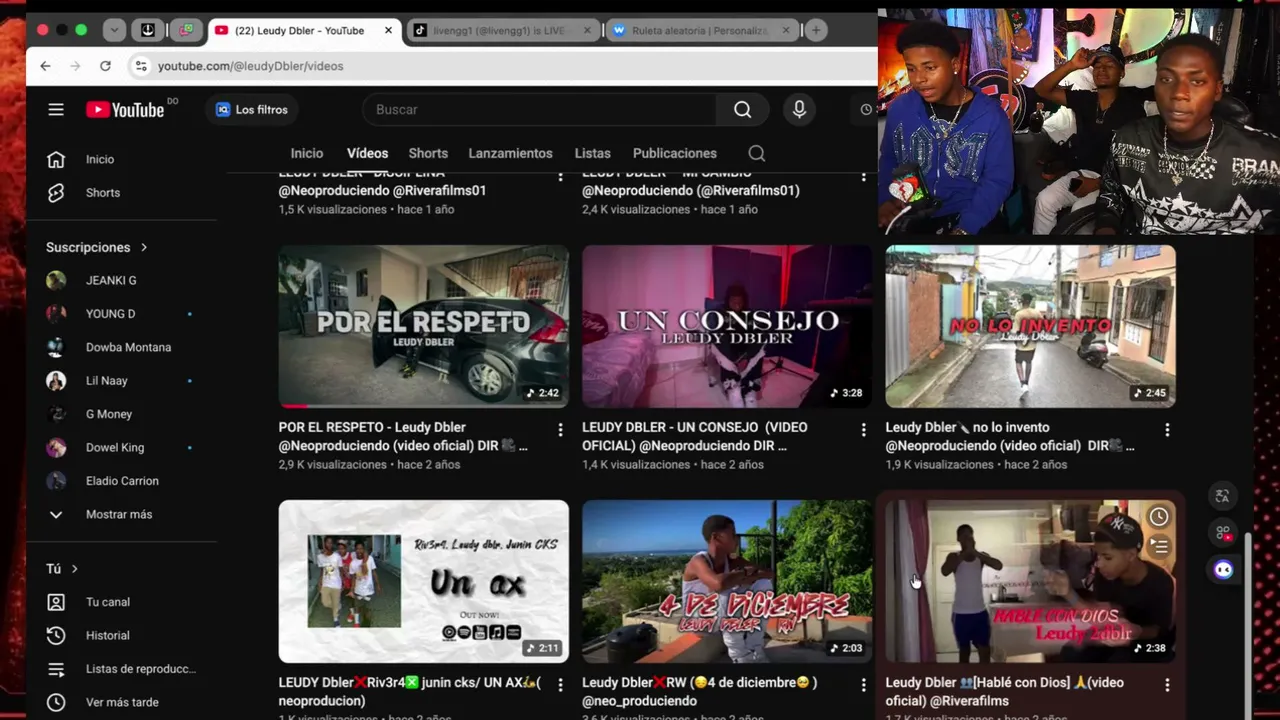Open Eladio Carrion subscription channel
1280x720 pixels.
(122, 481)
